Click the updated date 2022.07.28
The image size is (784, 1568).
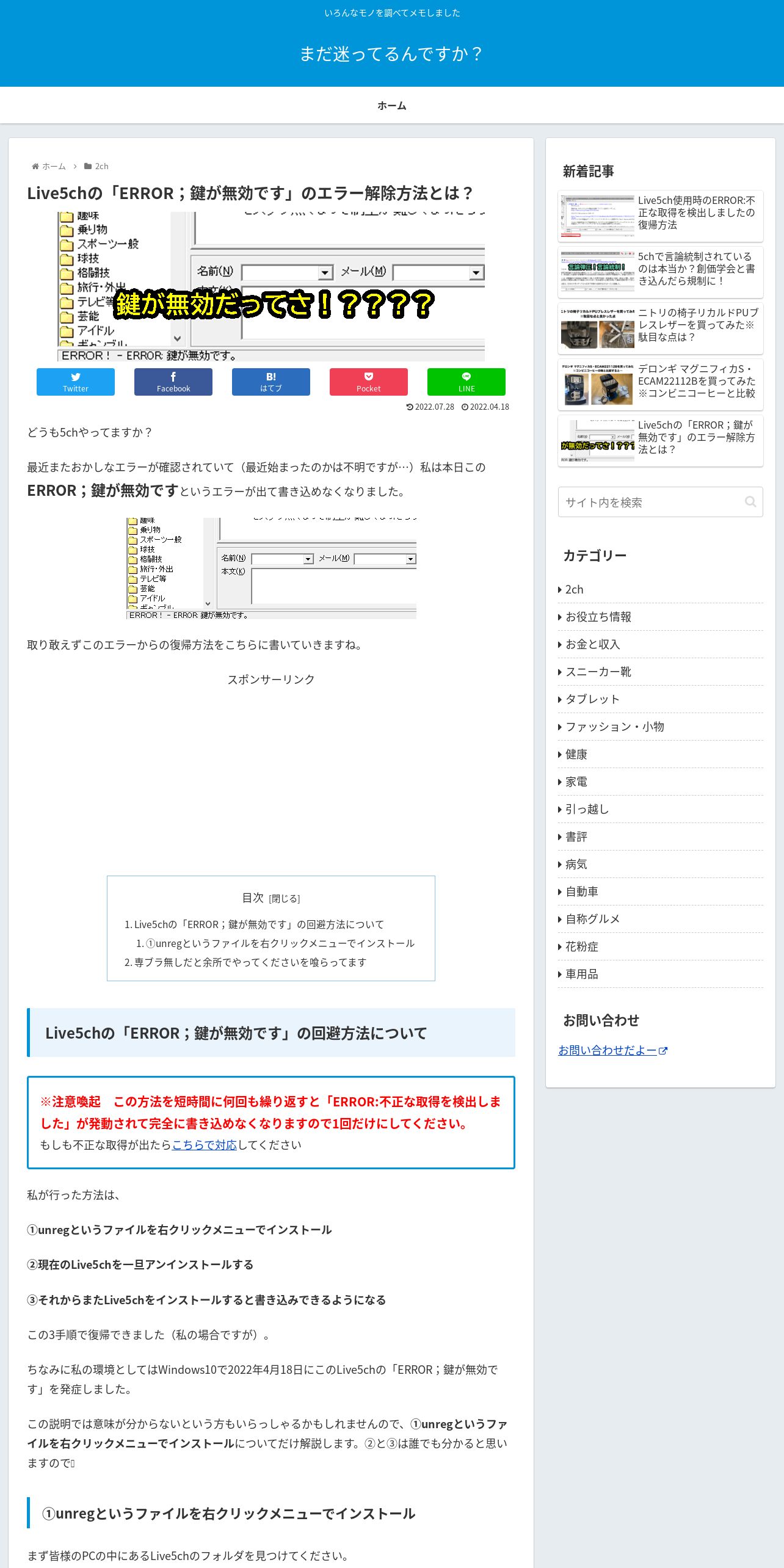coord(430,407)
